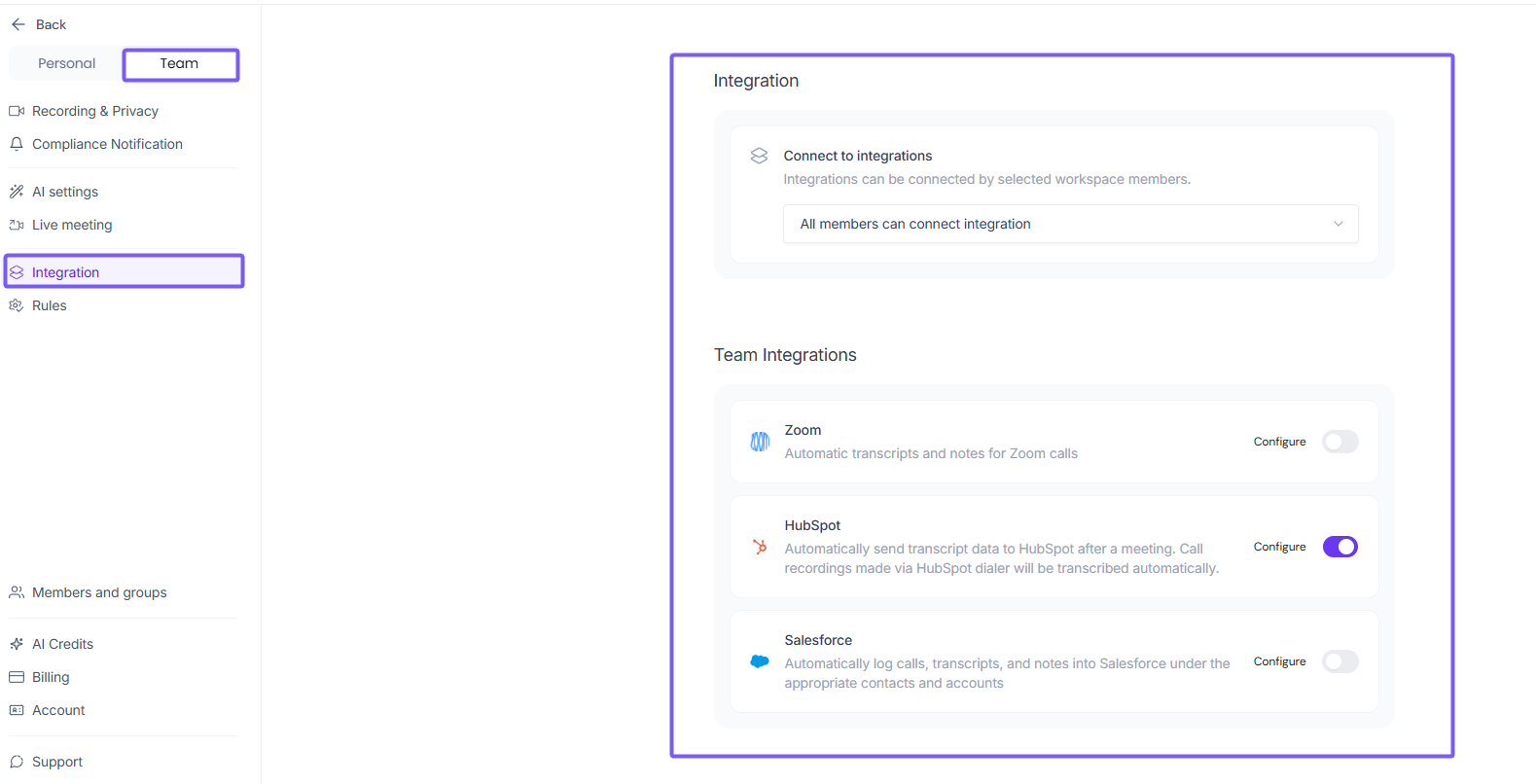Click Configure for Salesforce

click(1279, 661)
